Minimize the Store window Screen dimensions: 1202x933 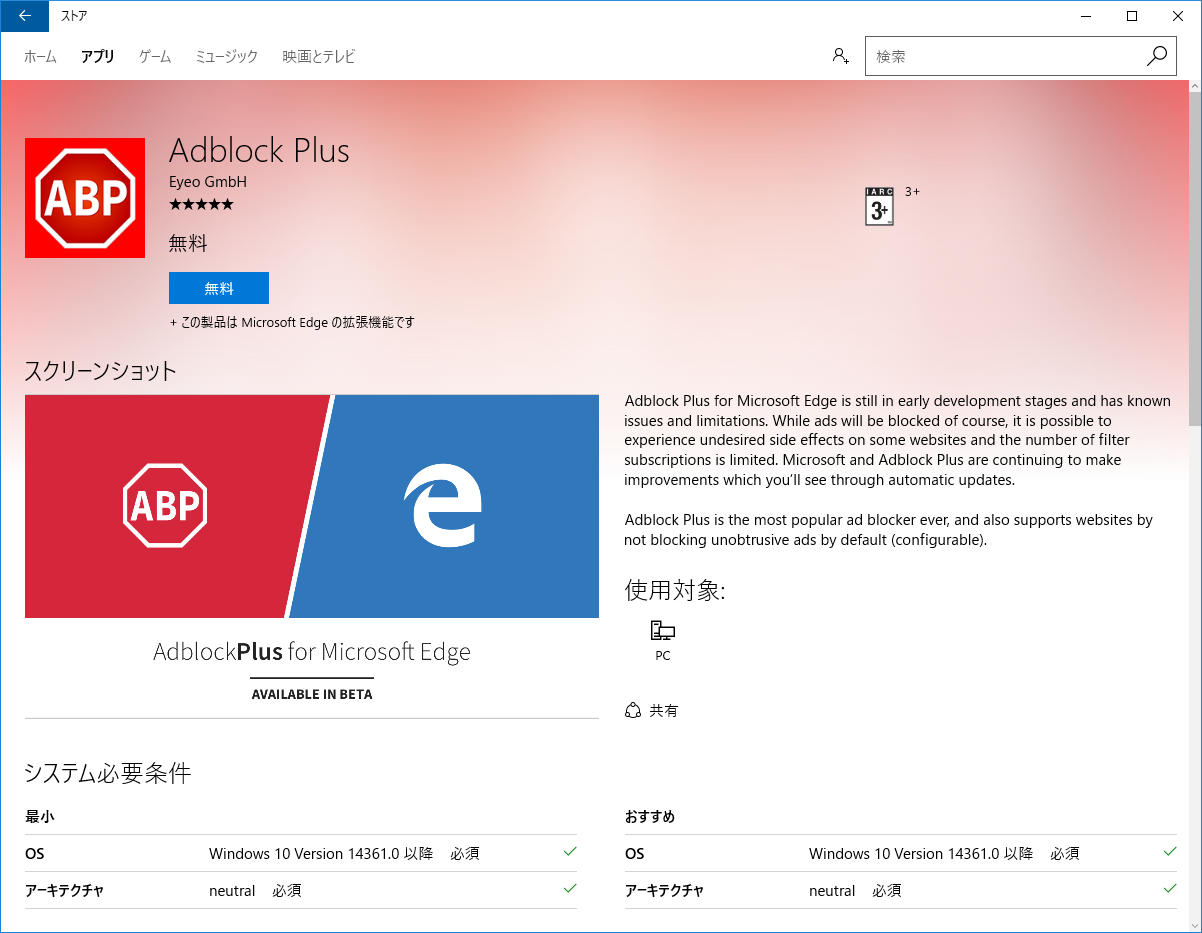1087,16
